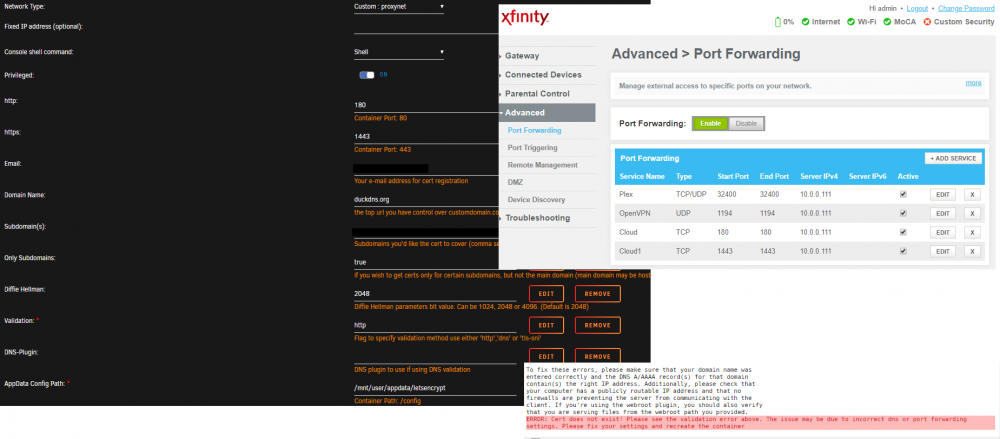The image size is (1000, 439).
Task: Click the Logout link
Action: coord(916,8)
